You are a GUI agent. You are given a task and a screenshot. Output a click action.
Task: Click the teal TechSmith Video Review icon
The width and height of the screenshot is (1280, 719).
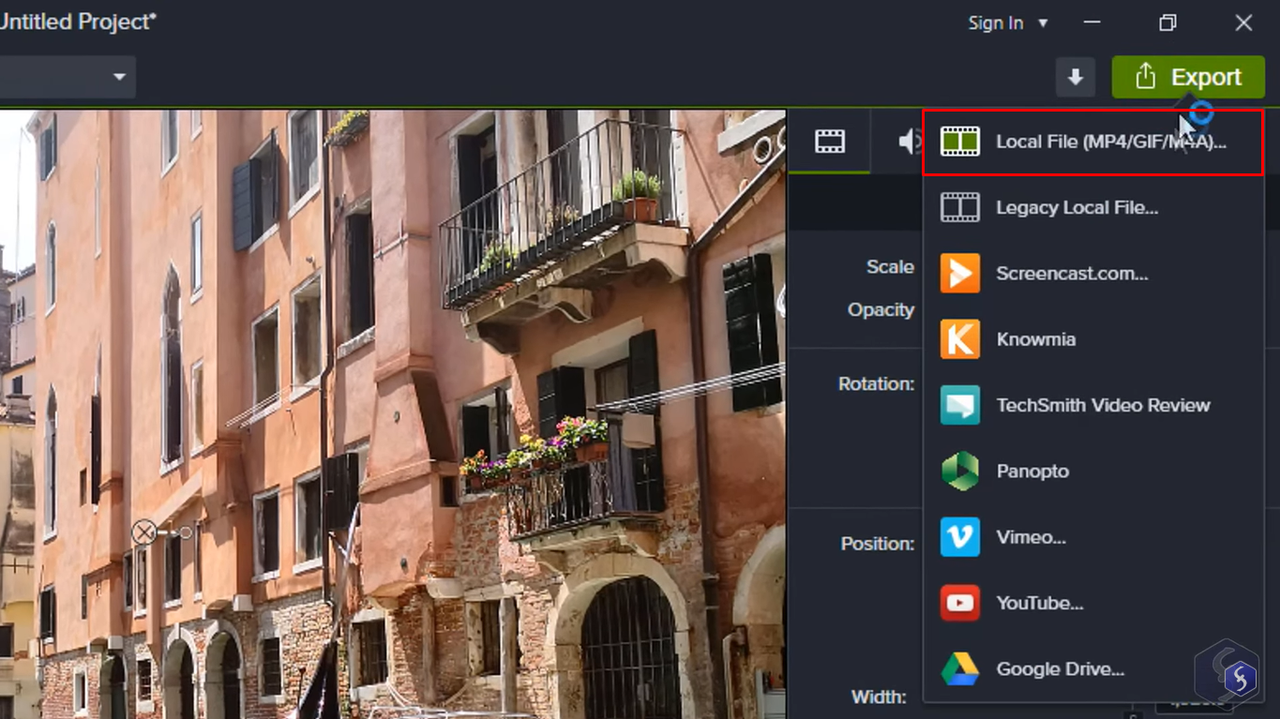point(960,406)
